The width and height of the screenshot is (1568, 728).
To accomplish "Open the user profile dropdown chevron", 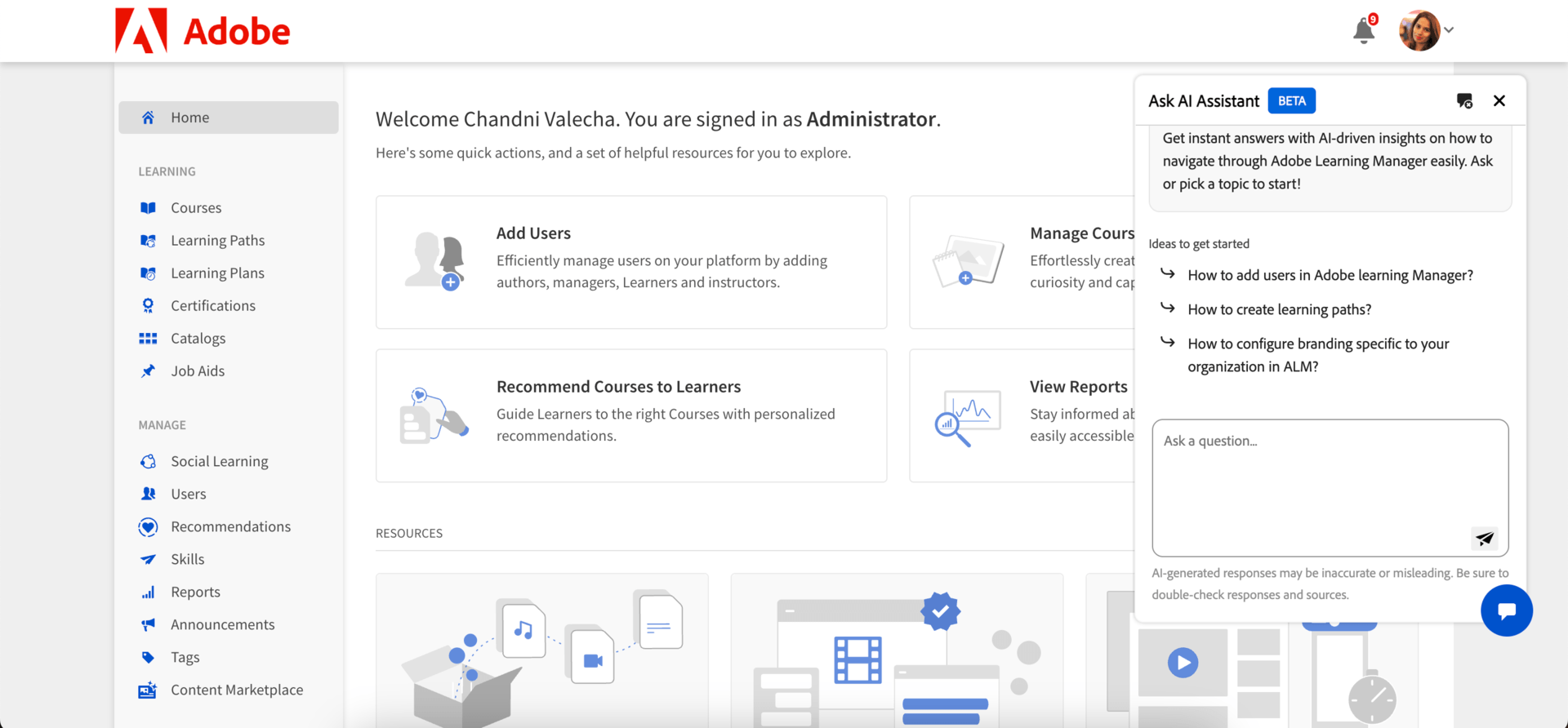I will point(1449,30).
